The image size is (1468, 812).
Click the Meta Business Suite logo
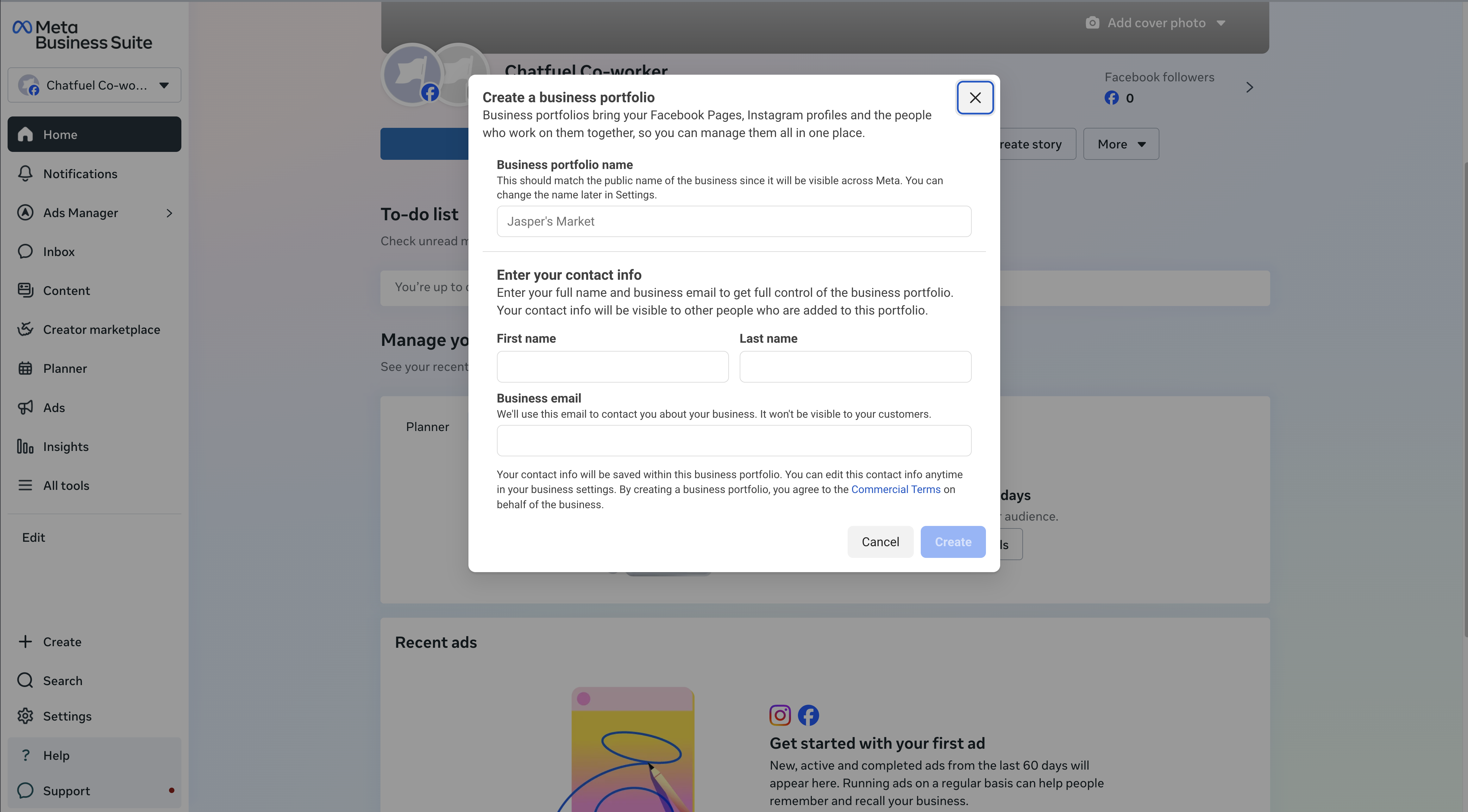pos(82,35)
